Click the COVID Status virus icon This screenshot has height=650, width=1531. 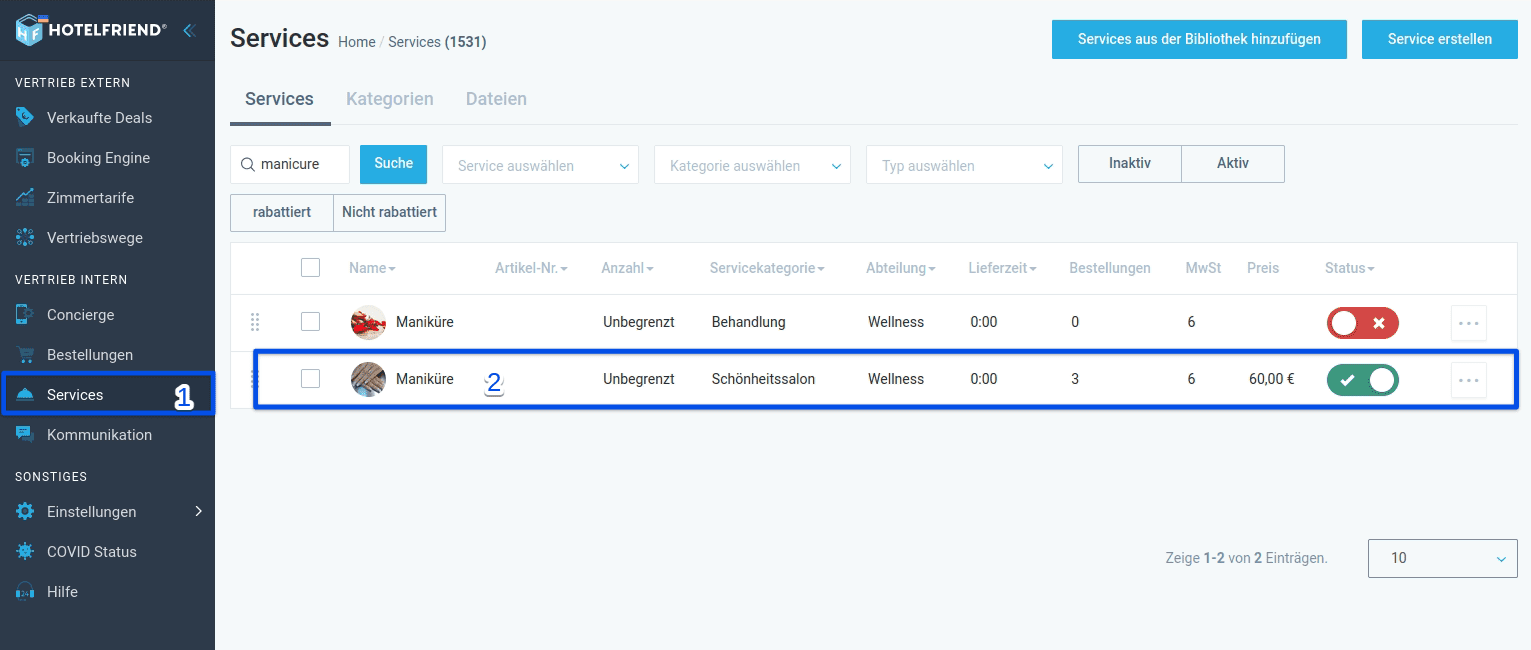[x=25, y=551]
